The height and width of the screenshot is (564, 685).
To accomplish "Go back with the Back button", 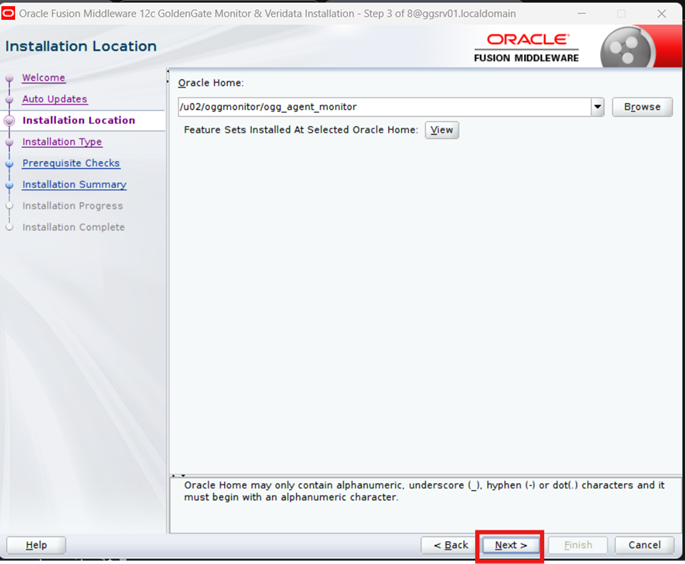I will coord(447,545).
